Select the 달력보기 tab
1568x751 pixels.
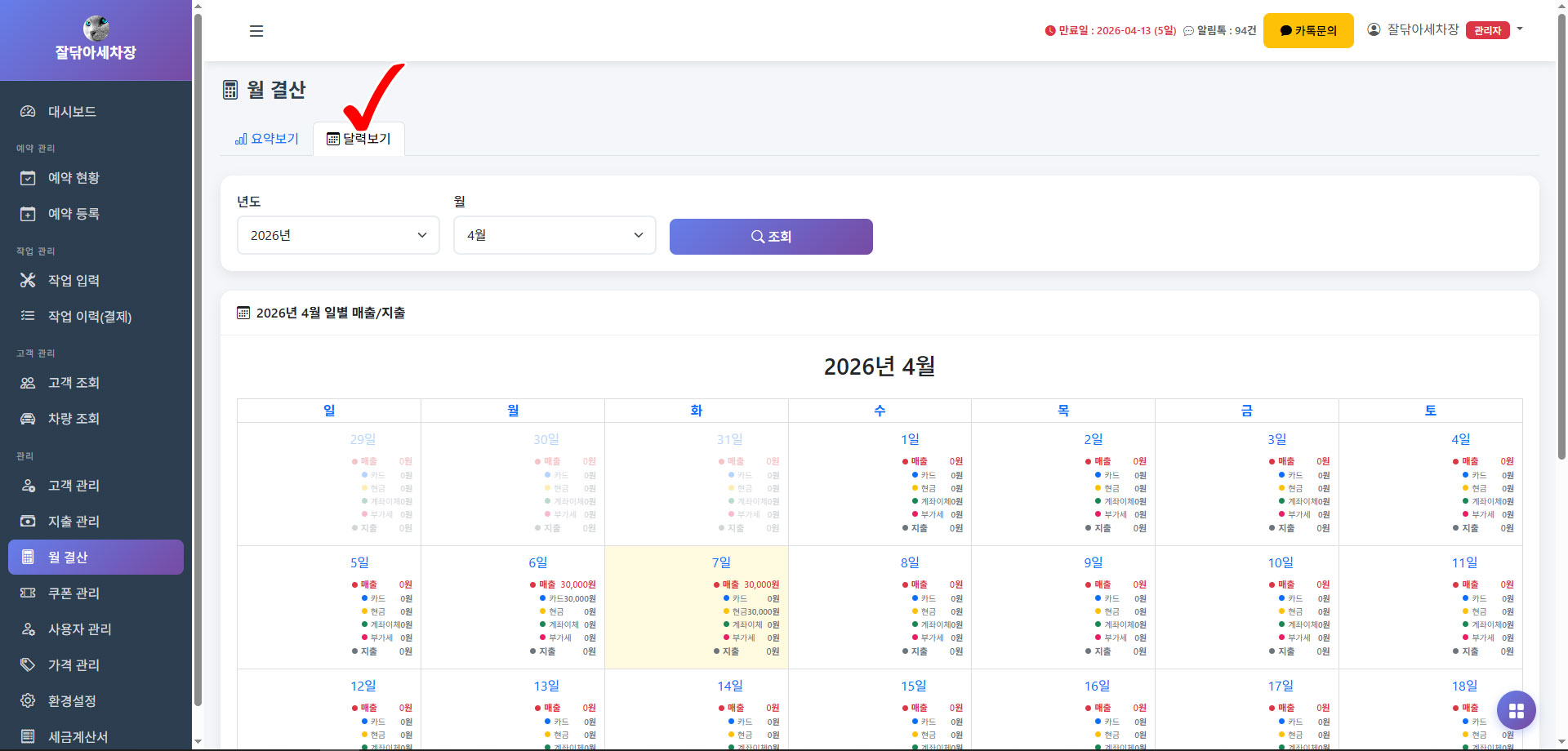pos(359,139)
